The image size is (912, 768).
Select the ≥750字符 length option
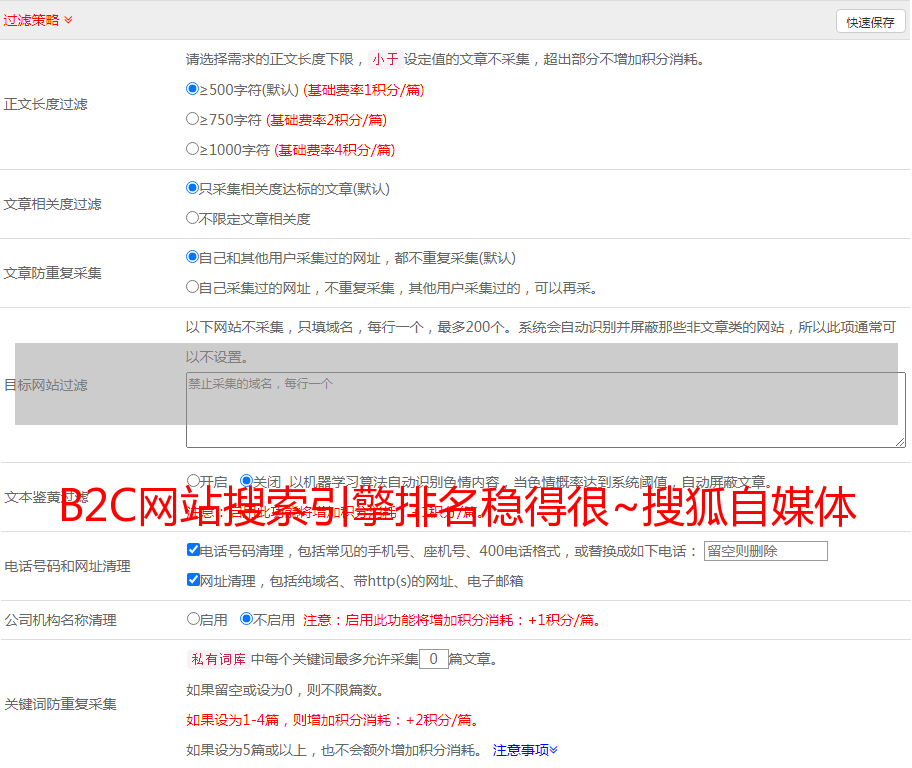pyautogui.click(x=193, y=119)
